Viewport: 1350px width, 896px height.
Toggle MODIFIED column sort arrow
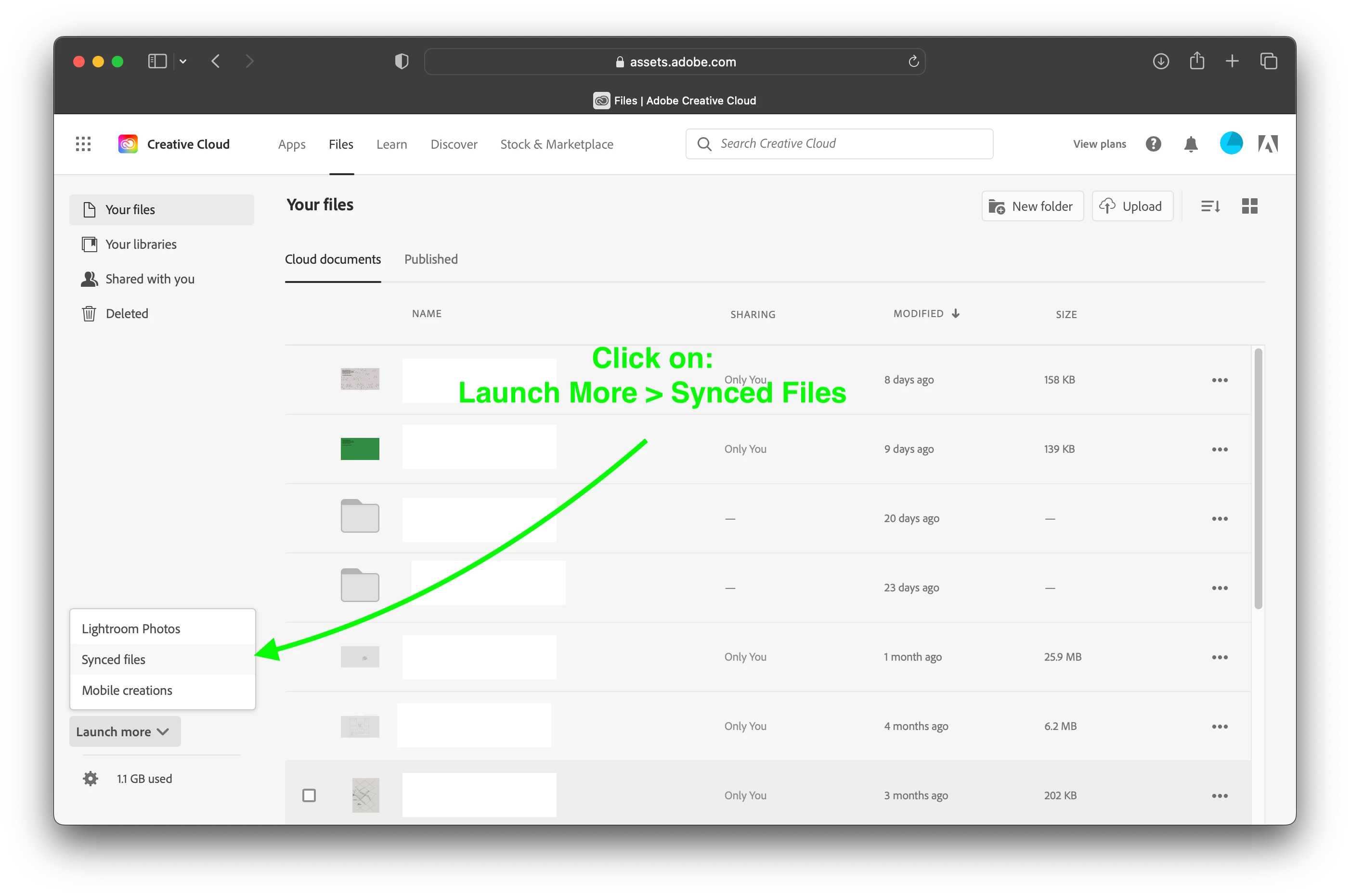[956, 314]
